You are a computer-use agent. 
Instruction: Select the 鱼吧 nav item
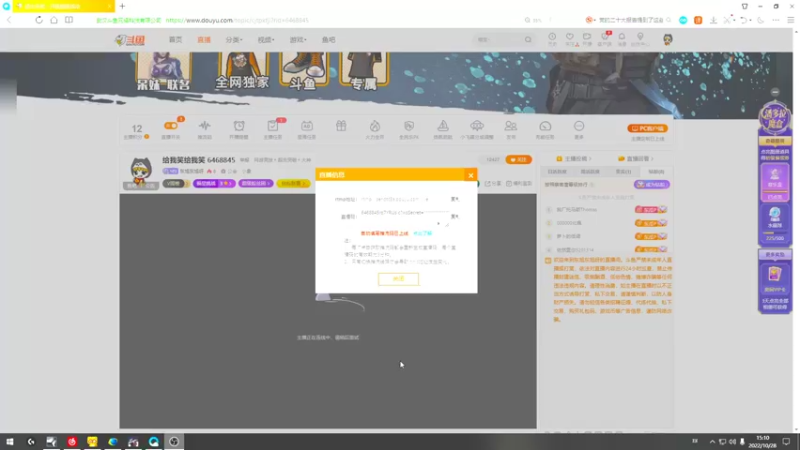tap(329, 40)
